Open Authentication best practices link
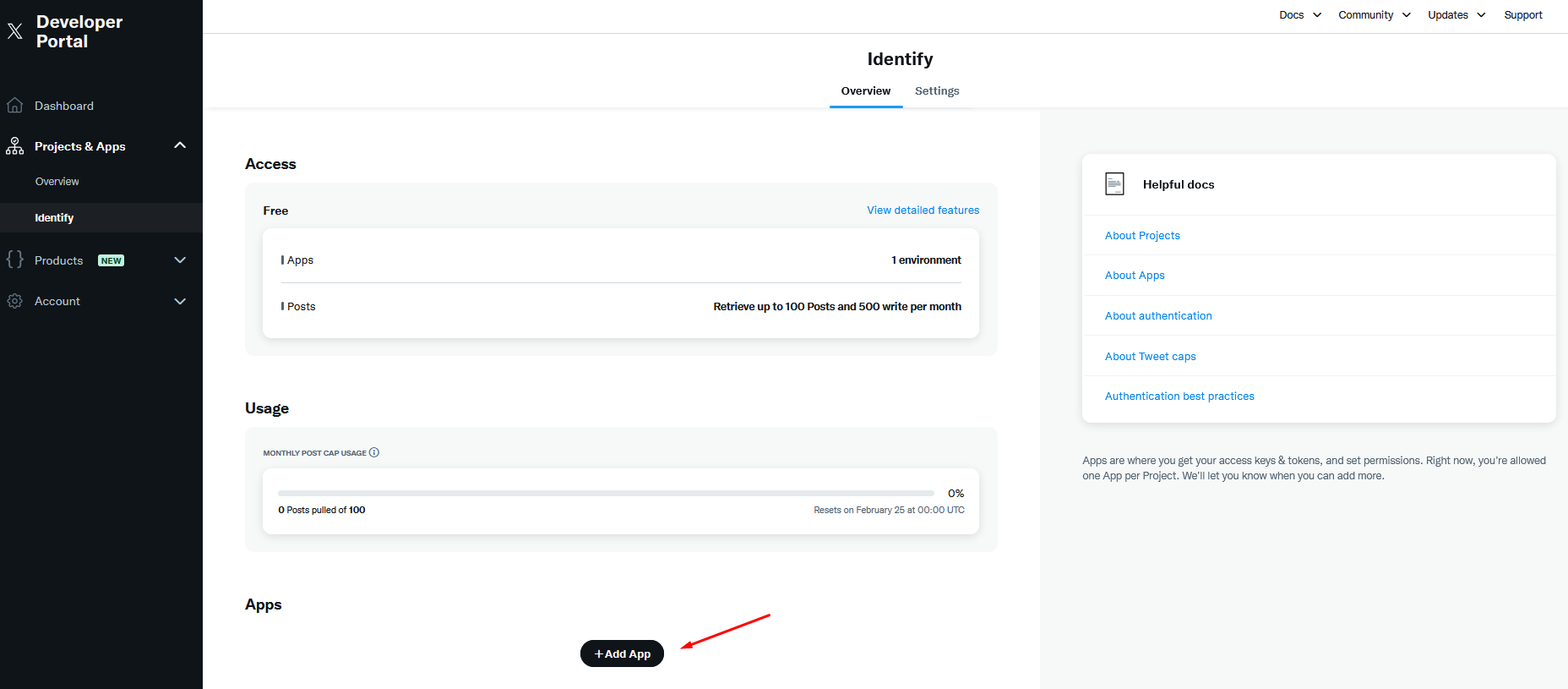The width and height of the screenshot is (1568, 689). tap(1179, 396)
